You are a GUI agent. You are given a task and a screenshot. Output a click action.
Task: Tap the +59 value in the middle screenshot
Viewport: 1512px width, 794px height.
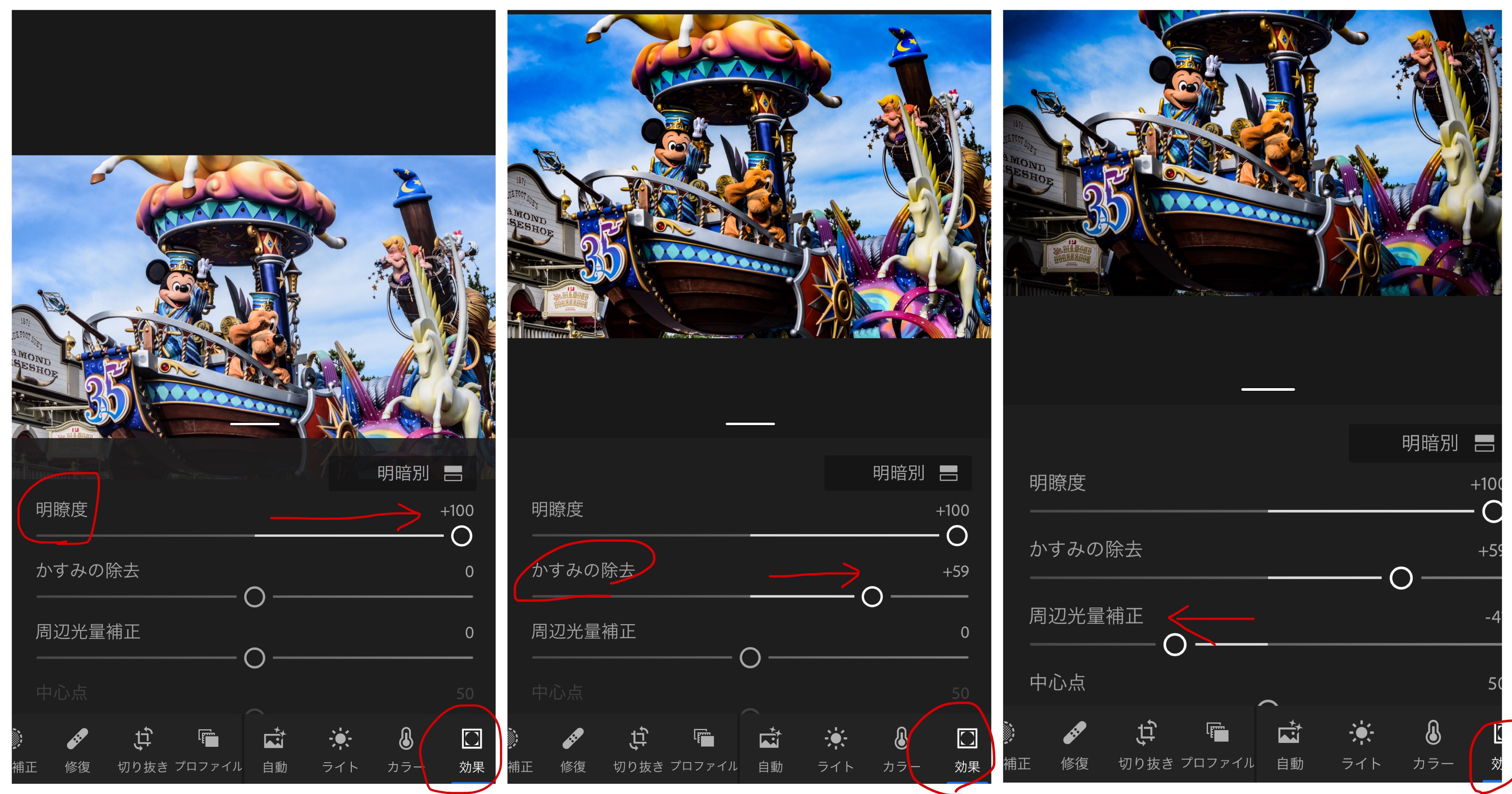tap(956, 572)
